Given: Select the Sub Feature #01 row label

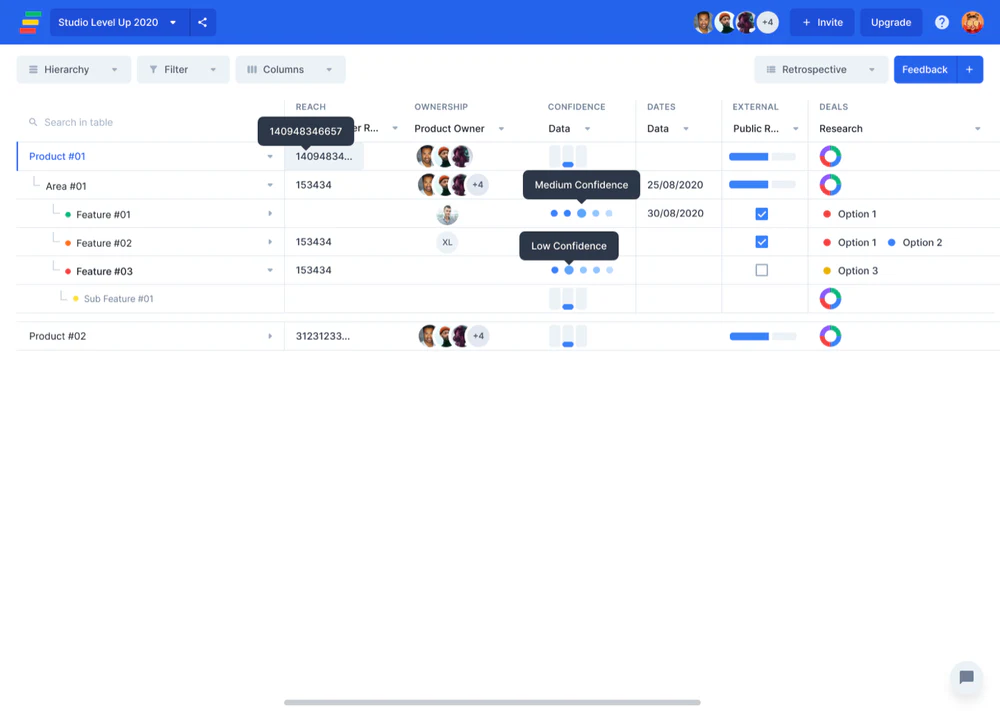Looking at the screenshot, I should (119, 298).
